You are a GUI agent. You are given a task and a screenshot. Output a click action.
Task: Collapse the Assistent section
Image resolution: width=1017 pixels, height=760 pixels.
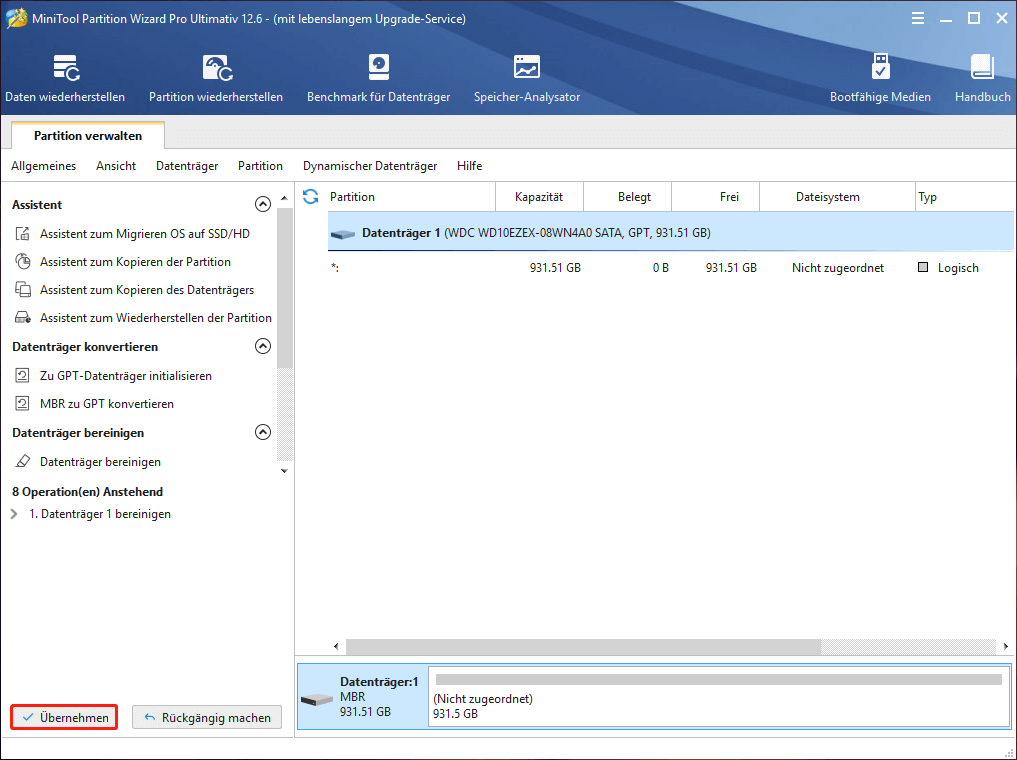(x=262, y=203)
